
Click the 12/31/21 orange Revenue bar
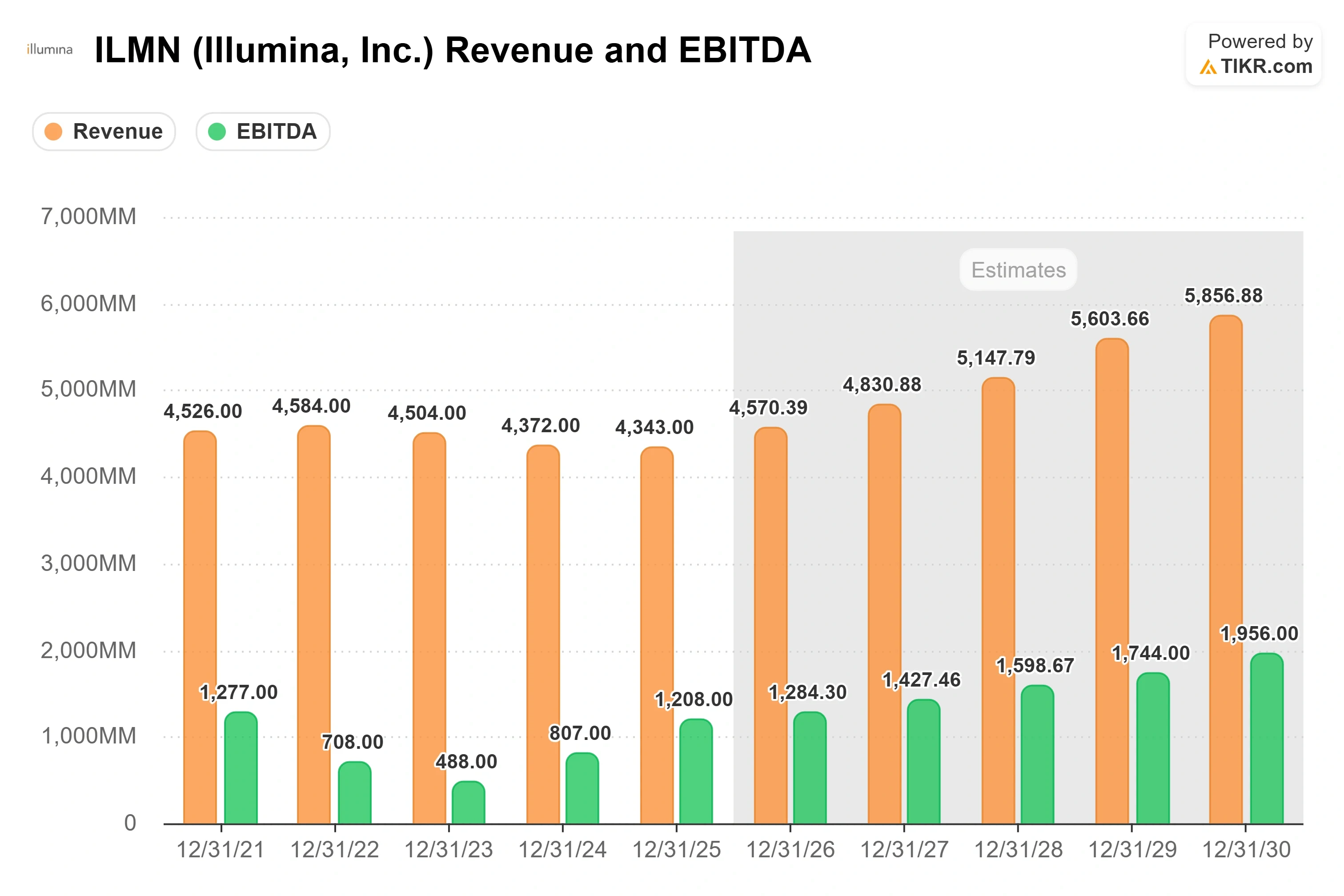[x=200, y=627]
